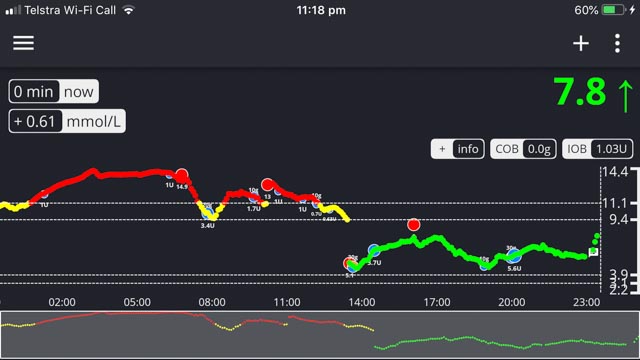Tap the 14.4 glucose axis label

pyautogui.click(x=615, y=172)
